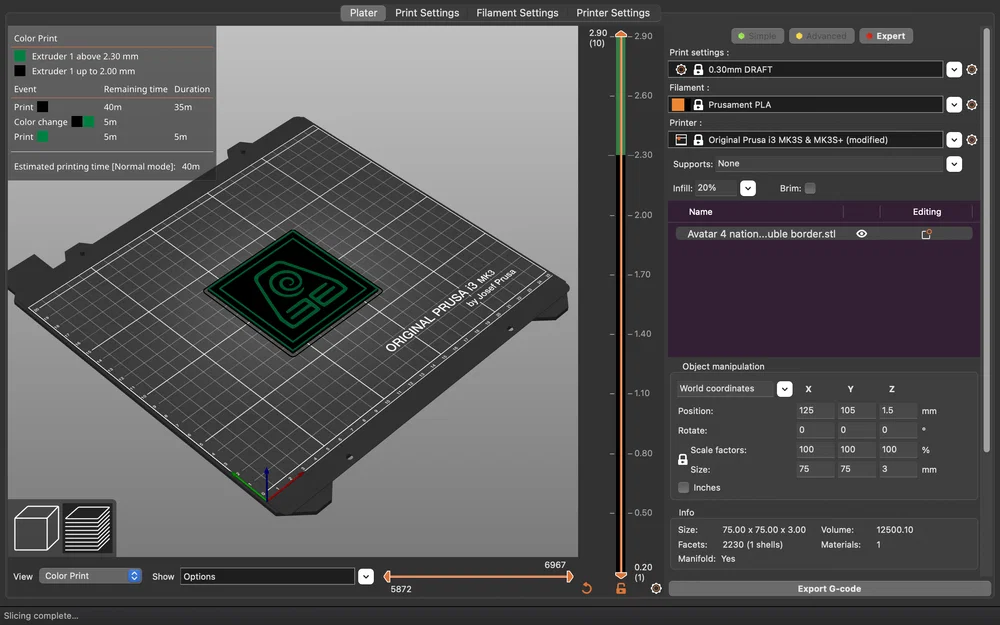Click the orange Prusament PLA color swatch
1000x625 pixels.
678,105
